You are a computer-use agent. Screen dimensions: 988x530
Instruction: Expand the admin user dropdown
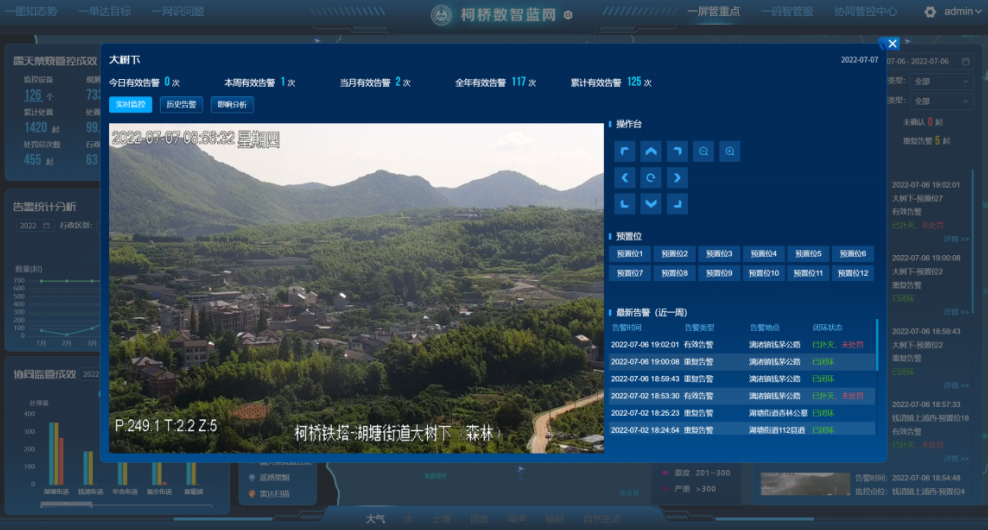click(963, 12)
